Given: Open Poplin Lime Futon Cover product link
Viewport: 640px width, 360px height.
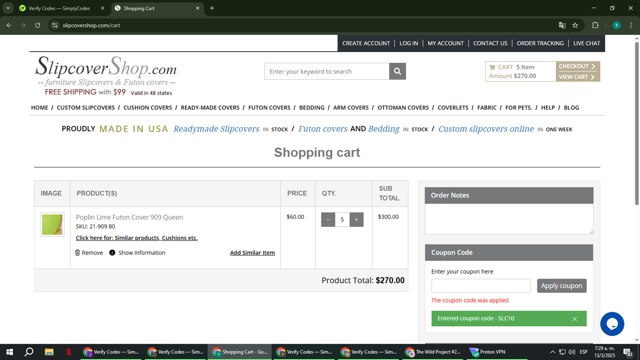Looking at the screenshot, I should pos(129,217).
